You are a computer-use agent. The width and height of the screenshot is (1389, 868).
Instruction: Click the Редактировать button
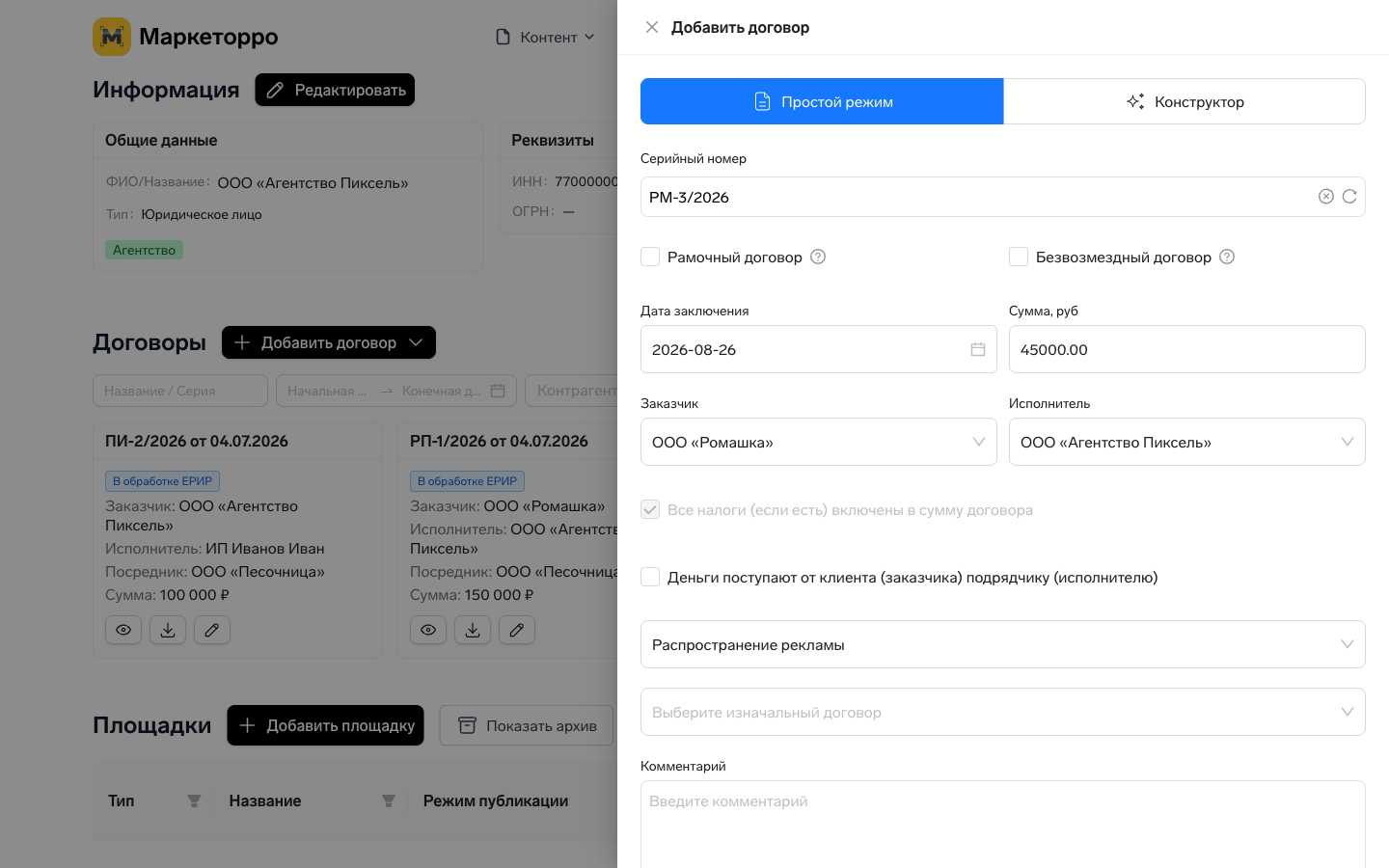click(335, 90)
